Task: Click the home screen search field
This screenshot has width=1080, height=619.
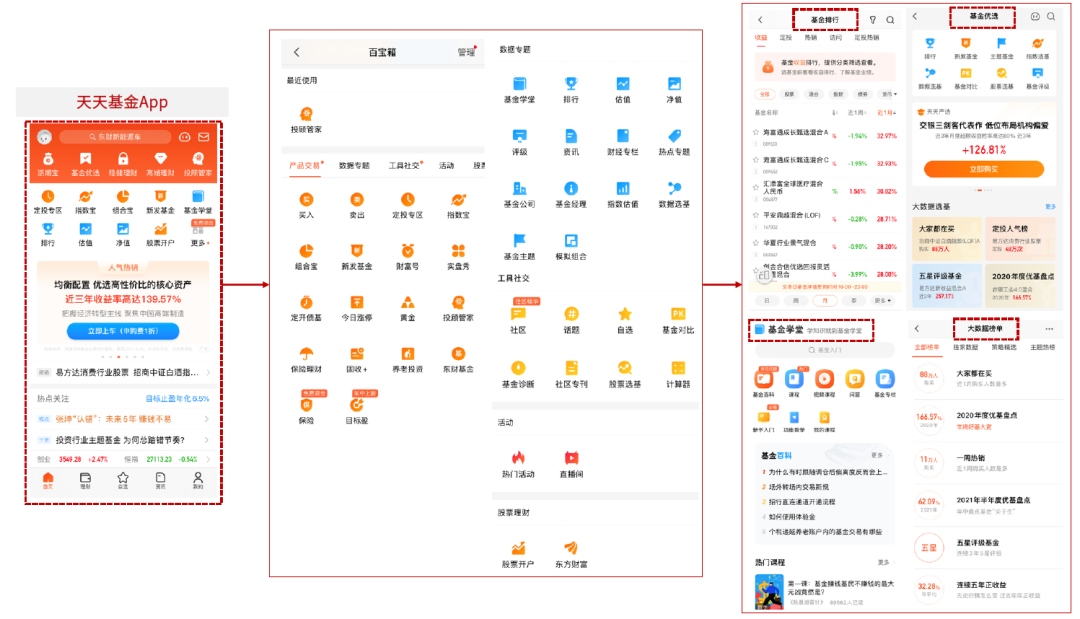Action: [x=115, y=137]
